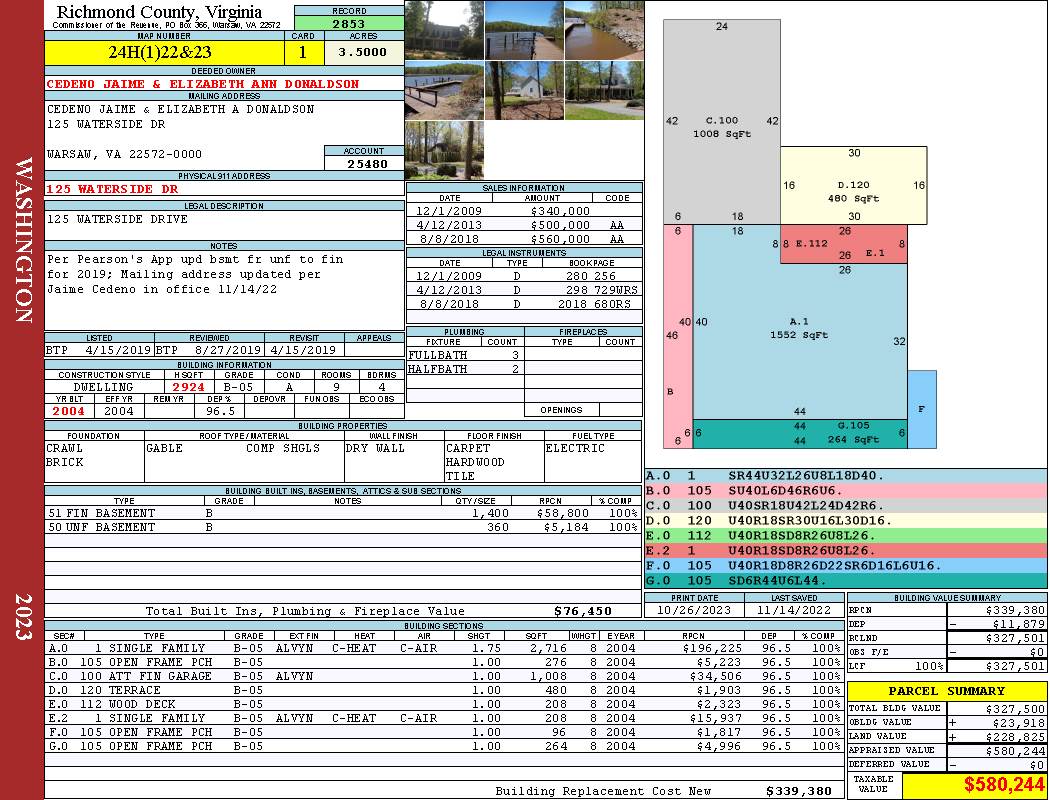Select the teal G.105 porch area

point(800,433)
